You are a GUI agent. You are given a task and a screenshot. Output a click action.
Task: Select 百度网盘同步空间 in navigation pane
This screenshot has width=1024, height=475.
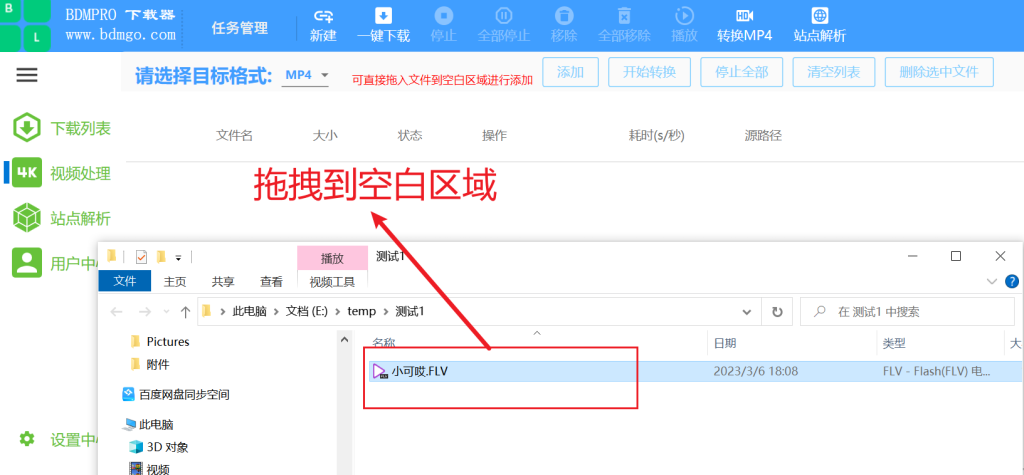[x=176, y=395]
